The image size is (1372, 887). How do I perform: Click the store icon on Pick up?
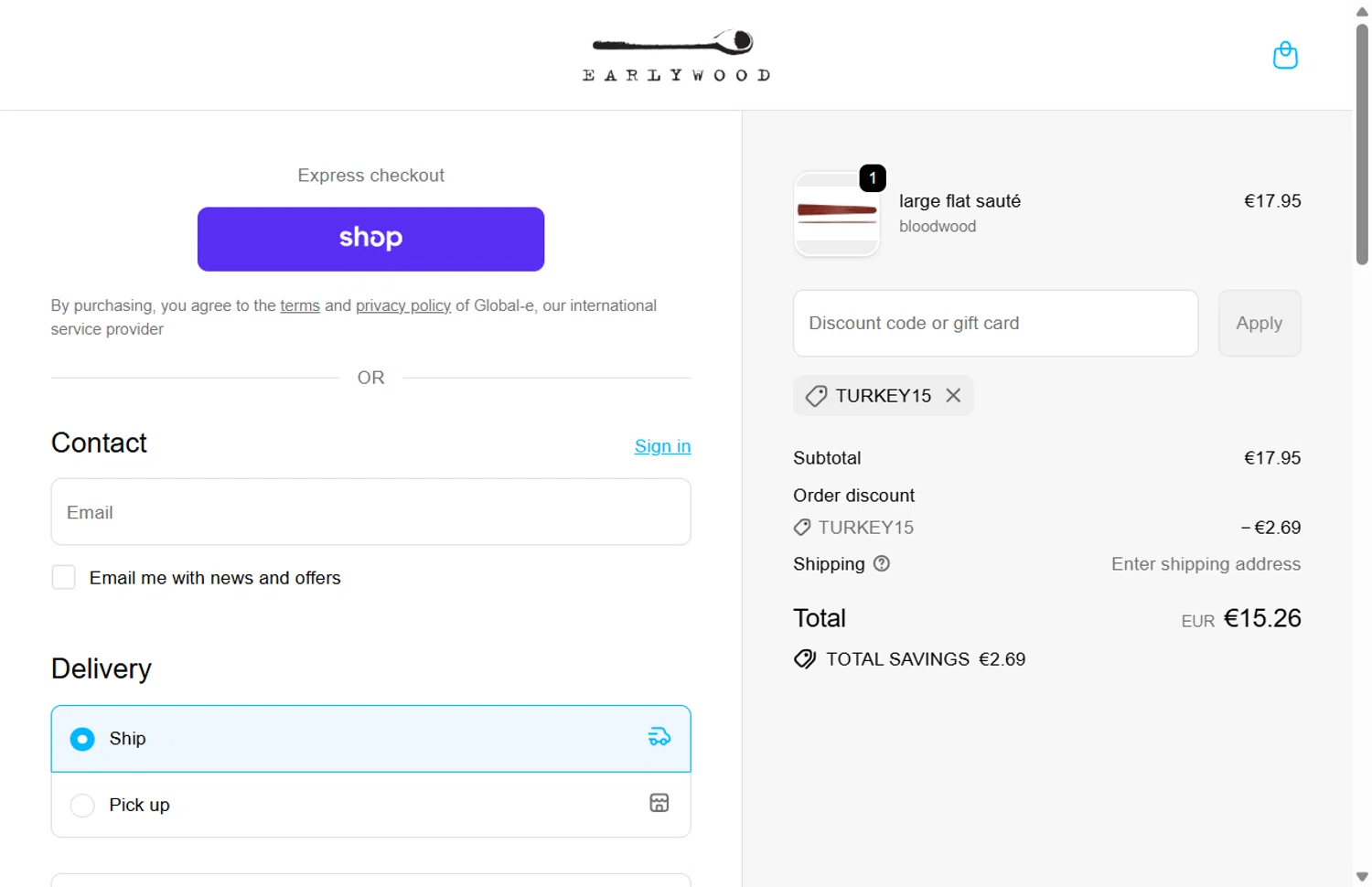[x=659, y=803]
